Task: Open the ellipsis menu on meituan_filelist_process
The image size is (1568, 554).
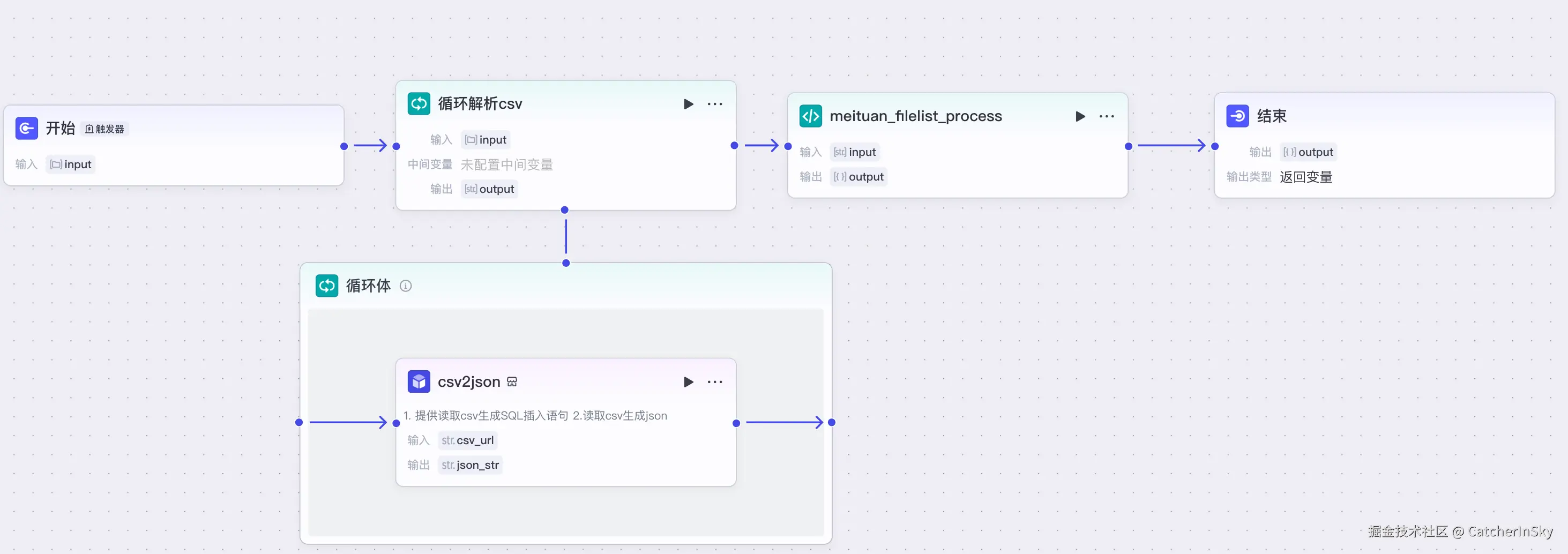Action: 1107,116
